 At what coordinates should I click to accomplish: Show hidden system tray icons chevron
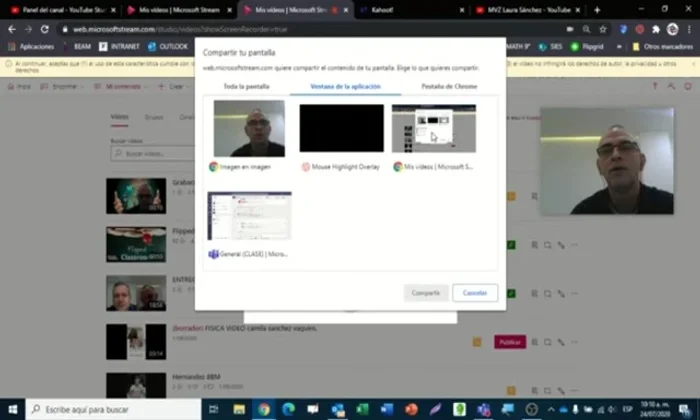[551, 409]
